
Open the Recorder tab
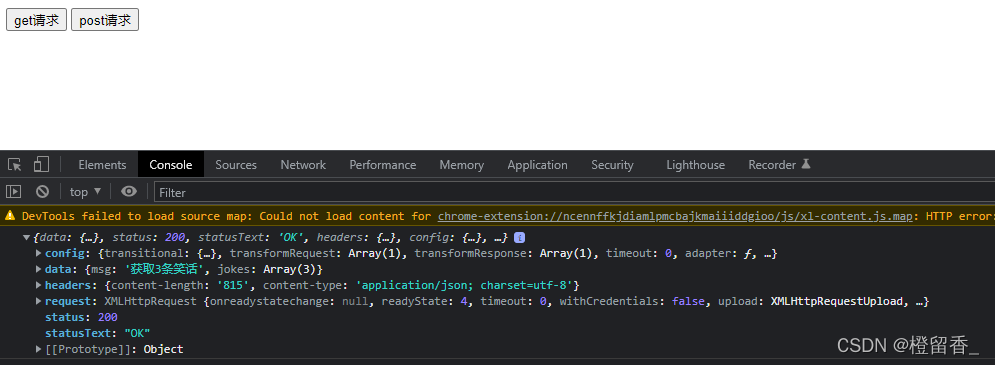779,165
